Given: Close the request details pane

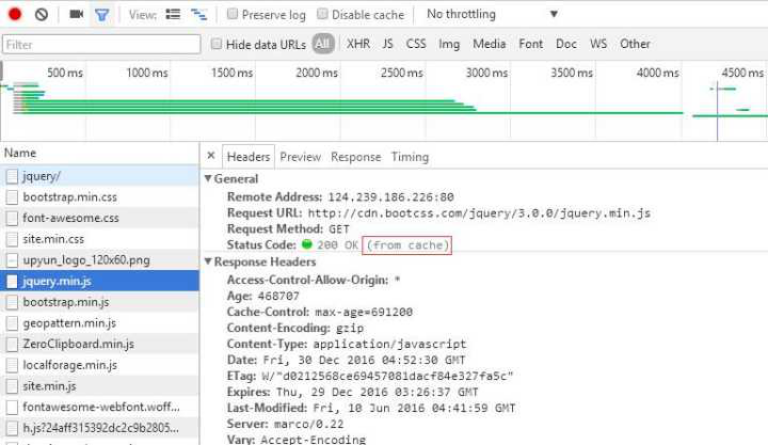Looking at the screenshot, I should 211,156.
